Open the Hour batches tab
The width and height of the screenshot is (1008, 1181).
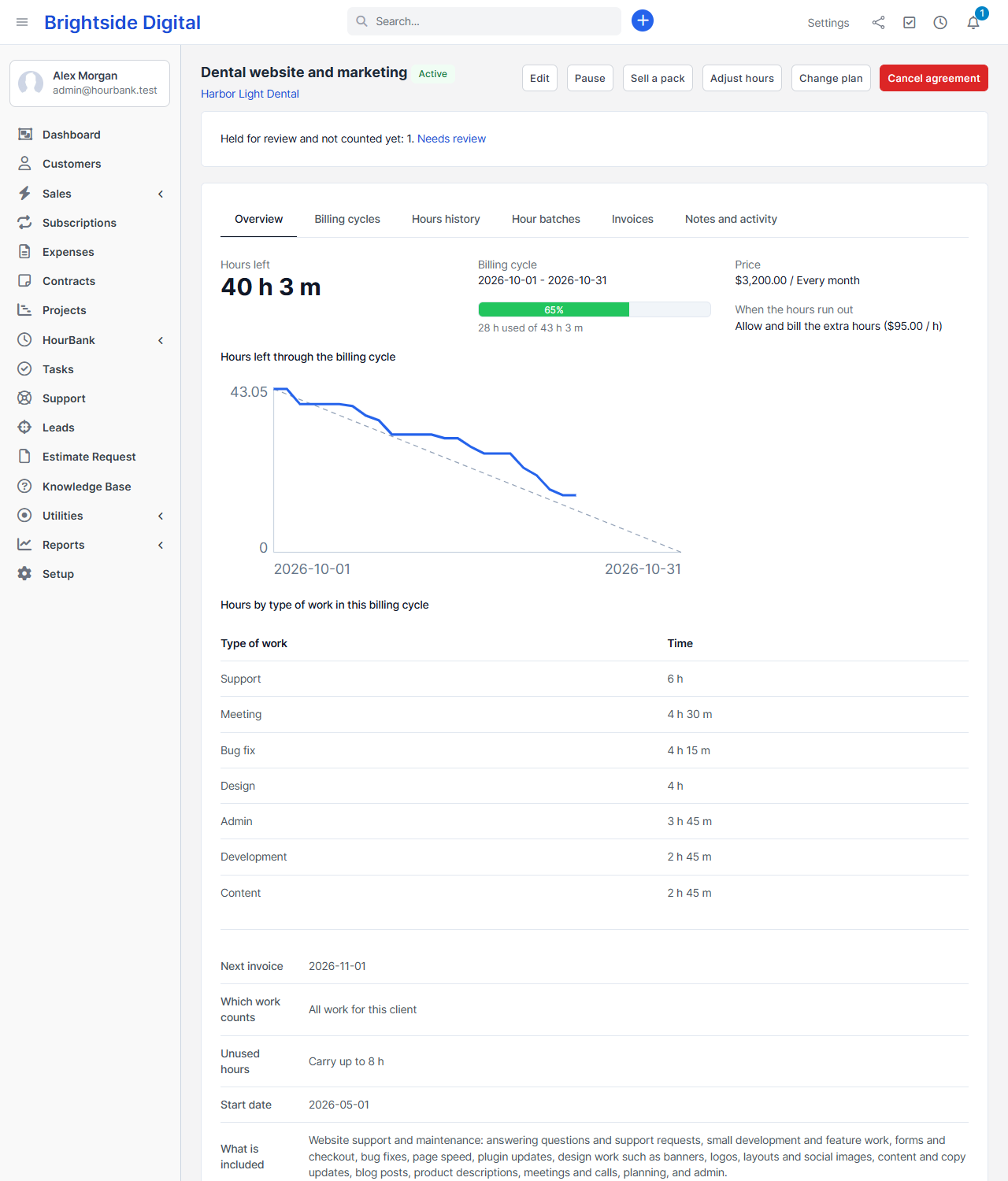pyautogui.click(x=546, y=219)
